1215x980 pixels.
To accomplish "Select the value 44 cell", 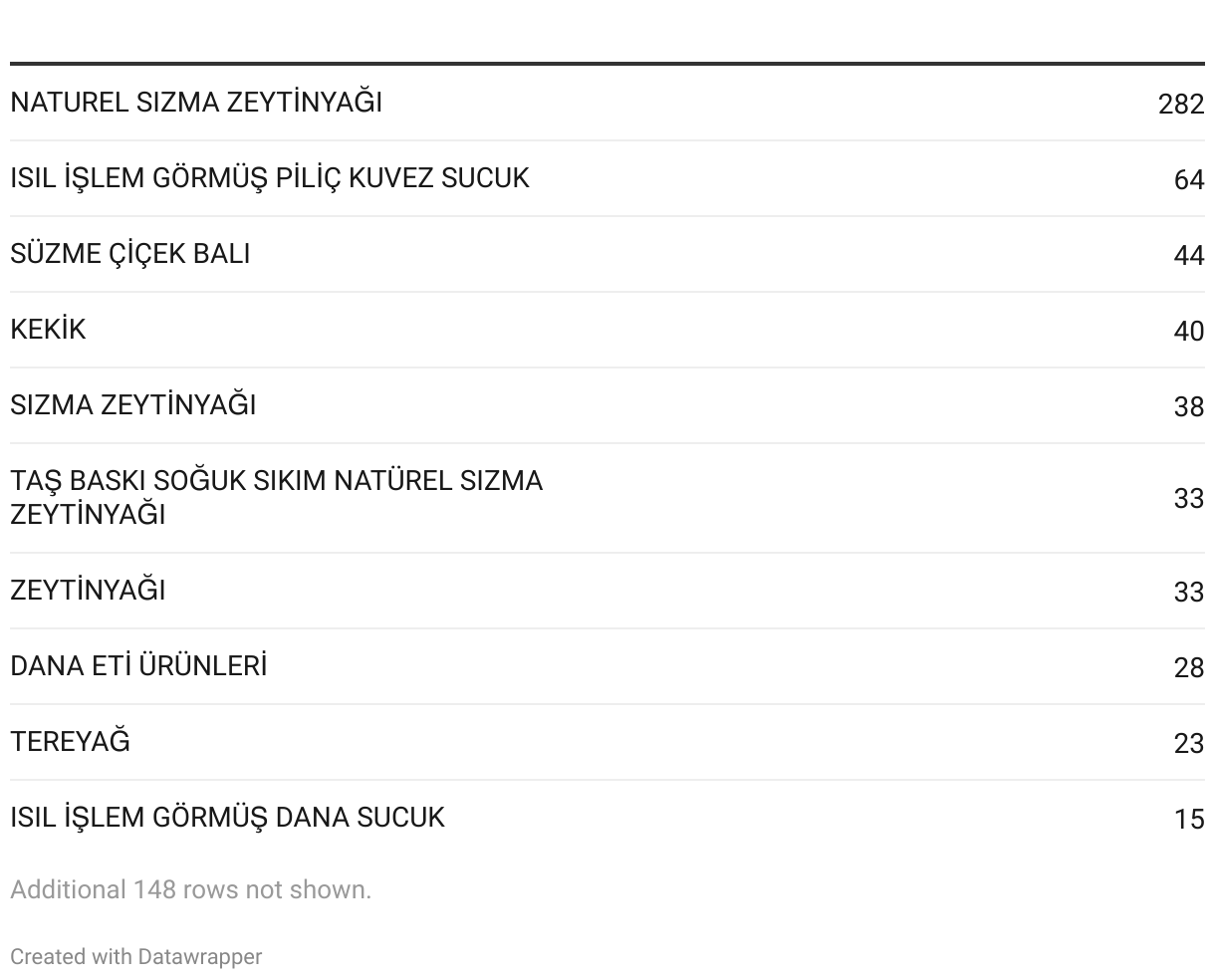I will tap(1188, 256).
